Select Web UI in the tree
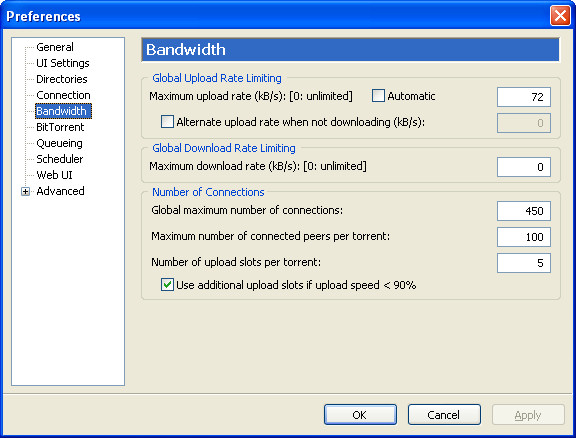The width and height of the screenshot is (576, 438). (x=54, y=175)
